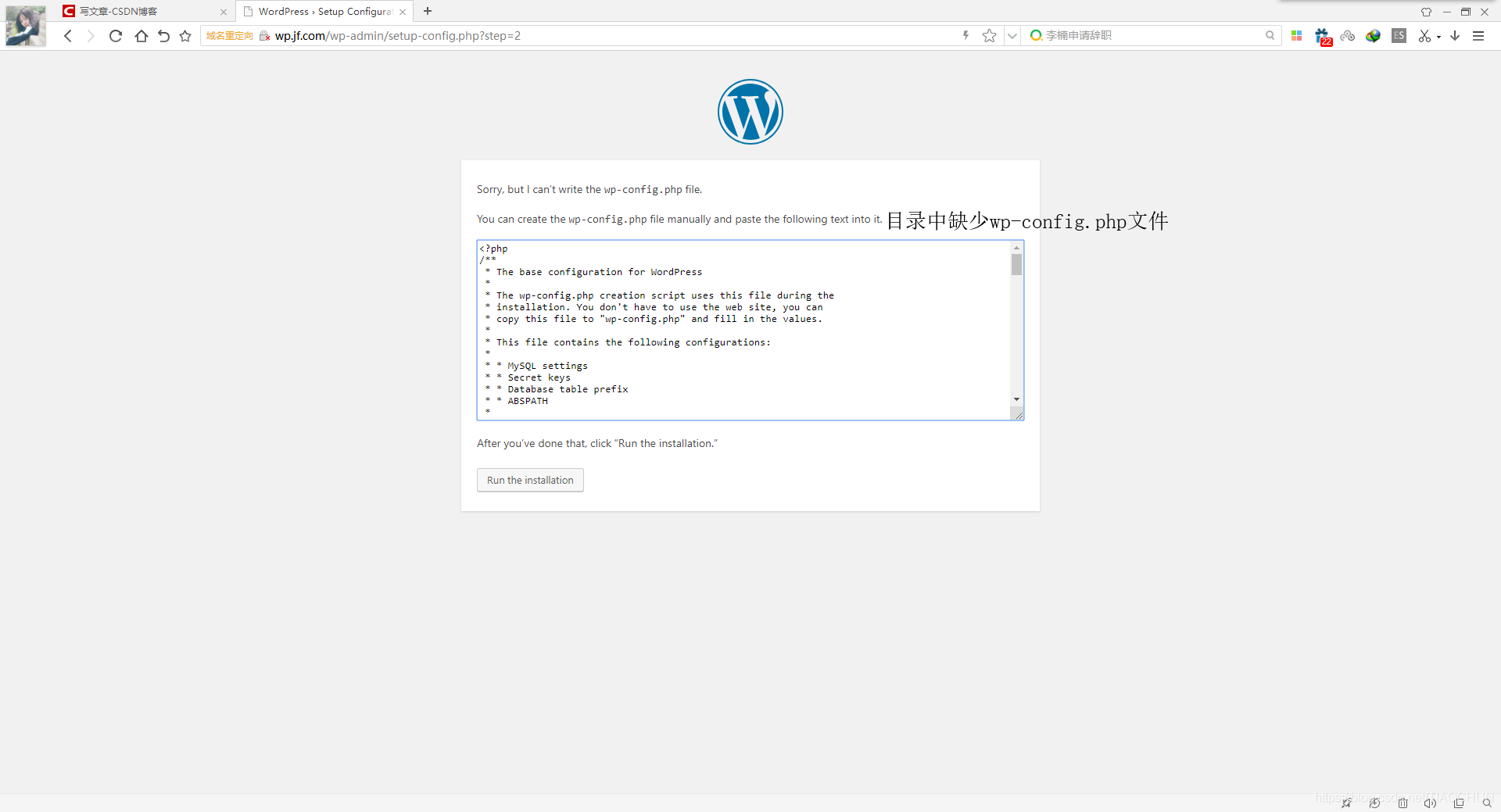This screenshot has height=812, width=1501.
Task: Close the WordPress Setup Configuration tab
Action: coord(403,12)
